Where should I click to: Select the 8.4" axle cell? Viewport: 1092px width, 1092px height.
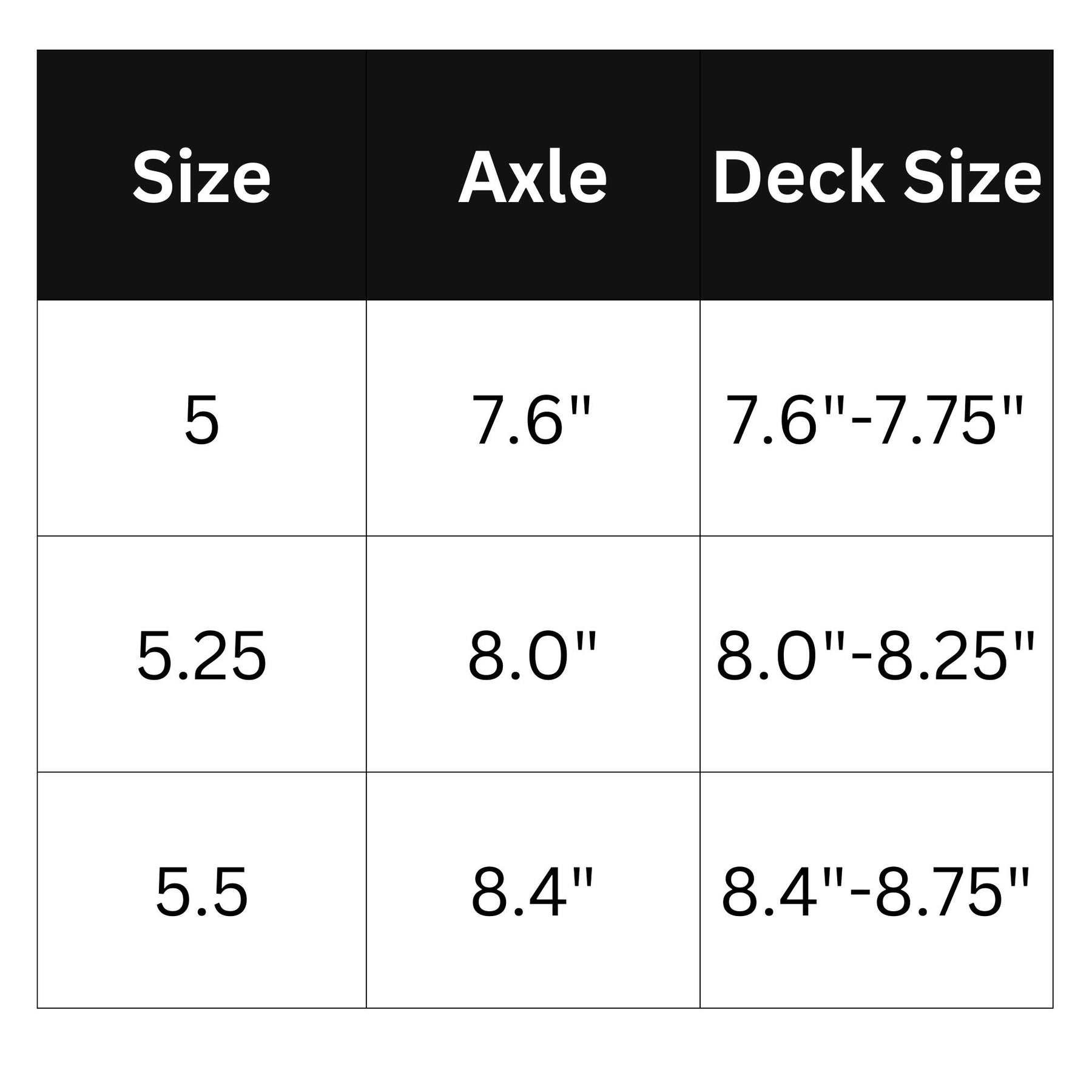coord(533,890)
